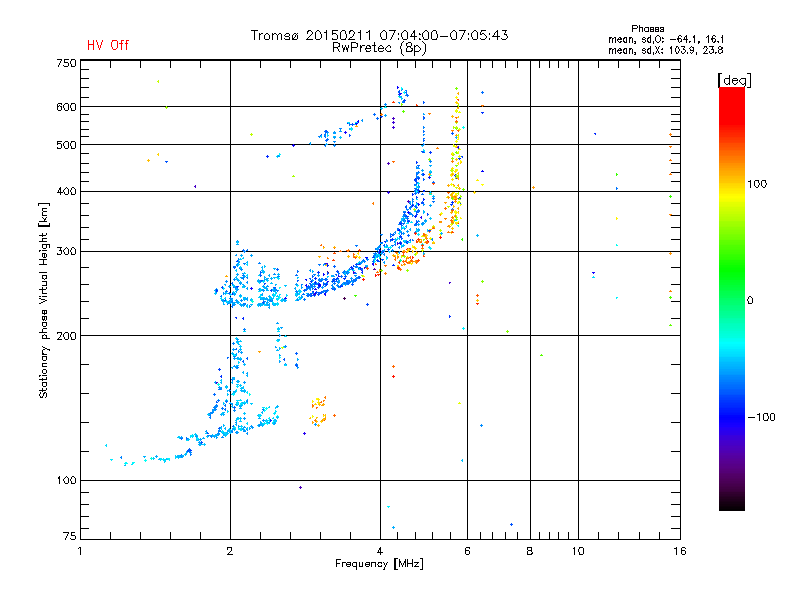
Task: Click the plot title 'Tromsø 20150211 07:04:00-07:05:43'
Action: coord(379,35)
